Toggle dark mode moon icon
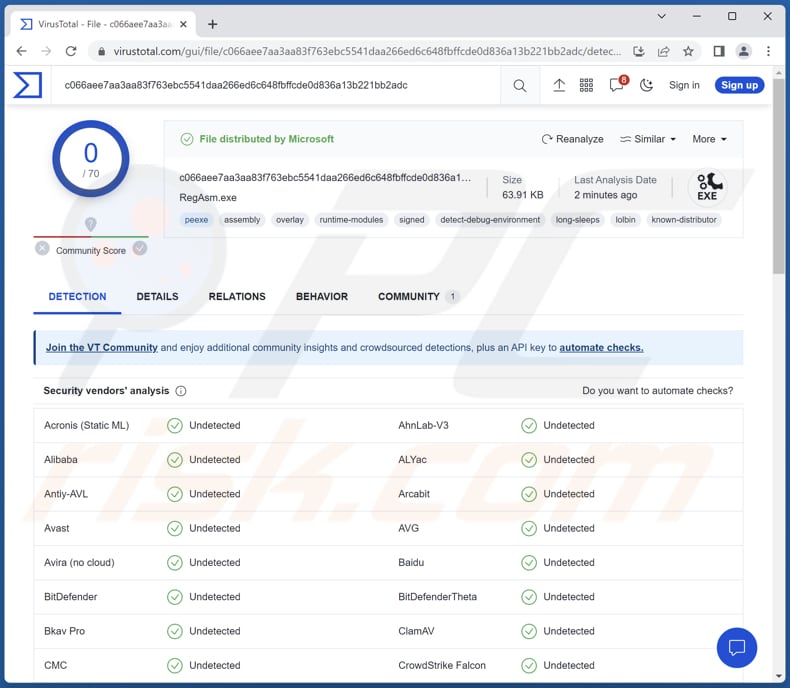This screenshot has height=688, width=790. click(646, 85)
